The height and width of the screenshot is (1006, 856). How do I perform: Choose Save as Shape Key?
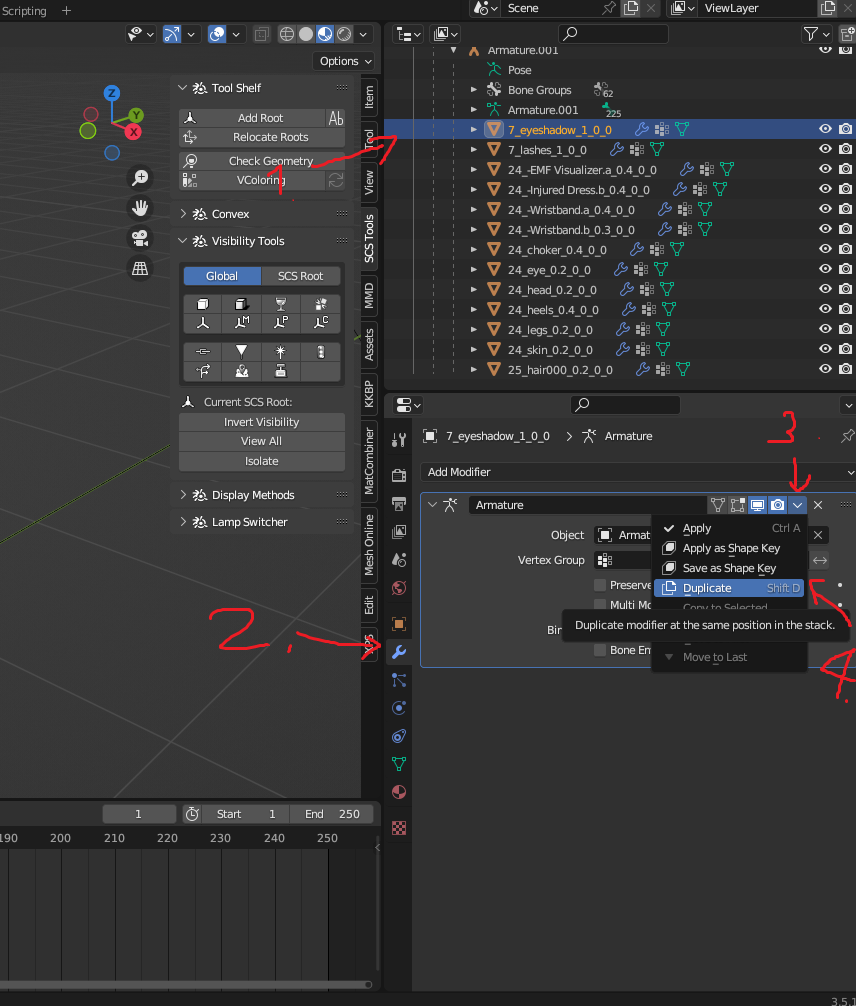[x=729, y=568]
